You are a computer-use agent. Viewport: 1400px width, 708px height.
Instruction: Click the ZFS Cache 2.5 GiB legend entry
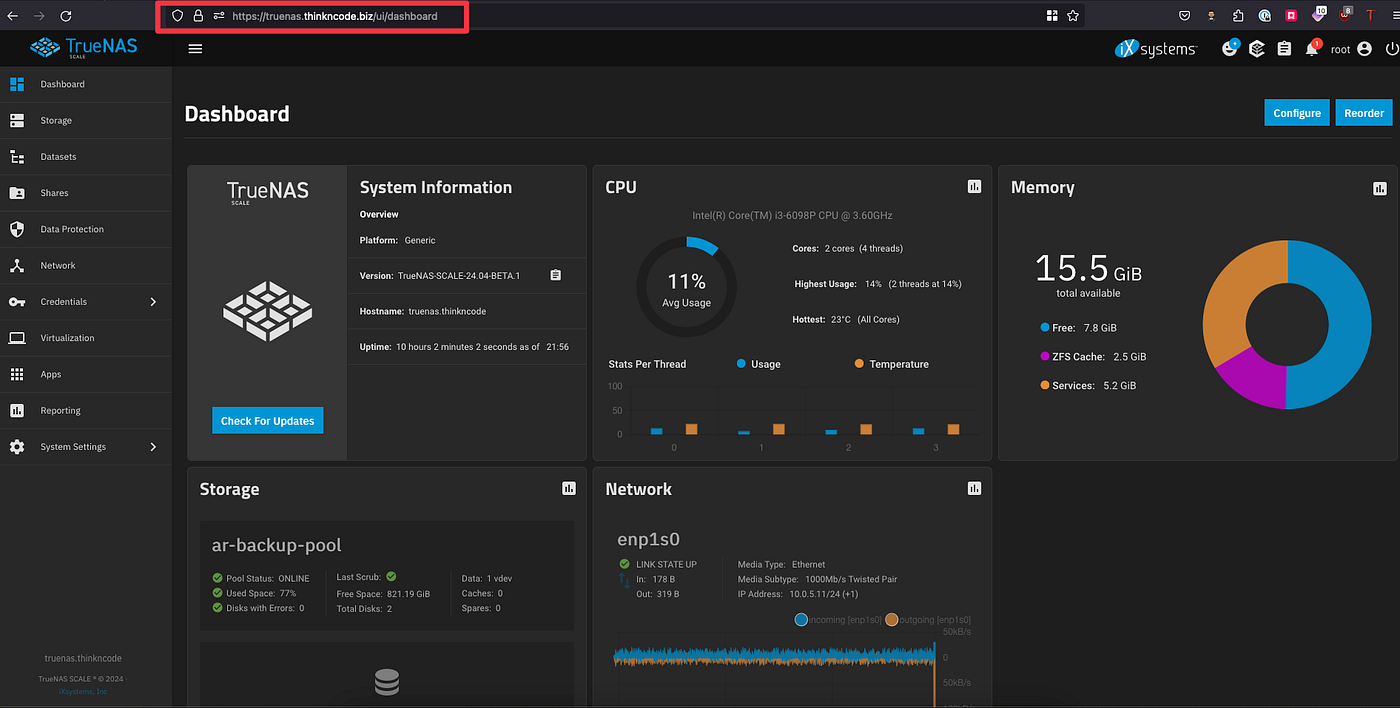[1093, 356]
